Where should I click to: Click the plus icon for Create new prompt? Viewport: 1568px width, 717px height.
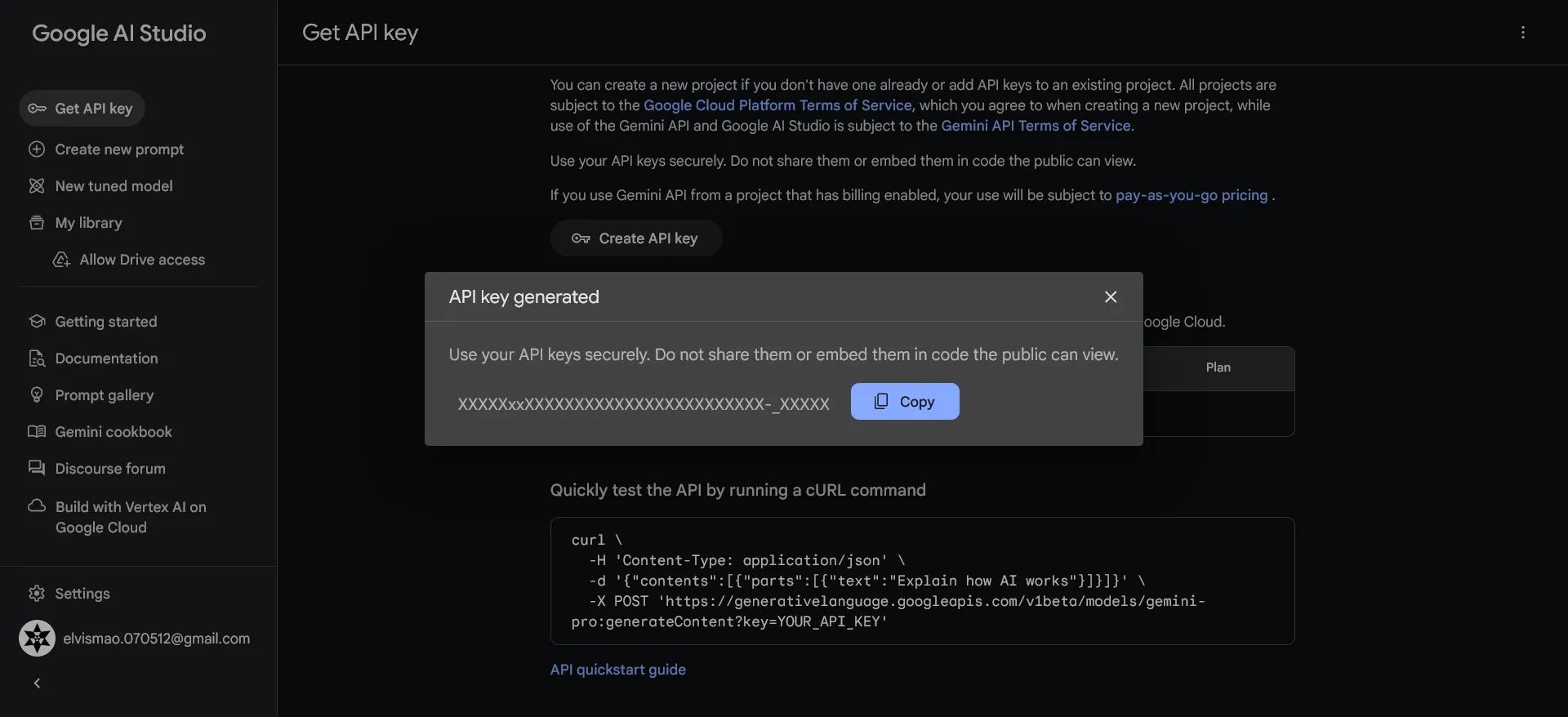[37, 149]
